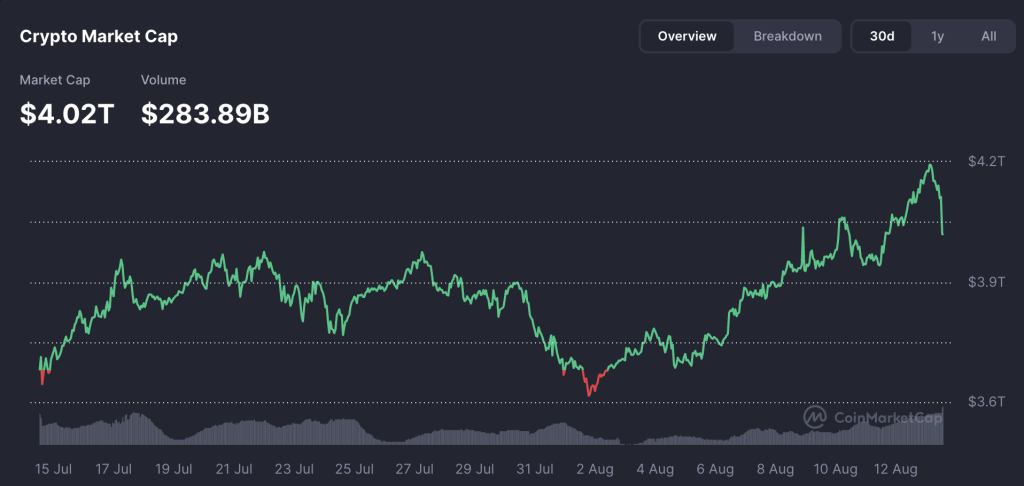Viewport: 1024px width, 486px height.
Task: Click the $4.2T axis label
Action: (985, 161)
